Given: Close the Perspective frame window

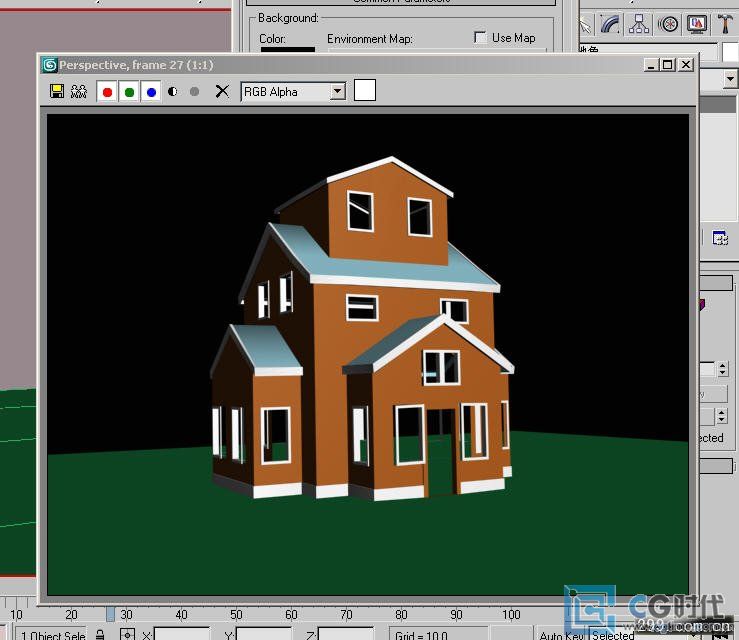Looking at the screenshot, I should (x=686, y=65).
